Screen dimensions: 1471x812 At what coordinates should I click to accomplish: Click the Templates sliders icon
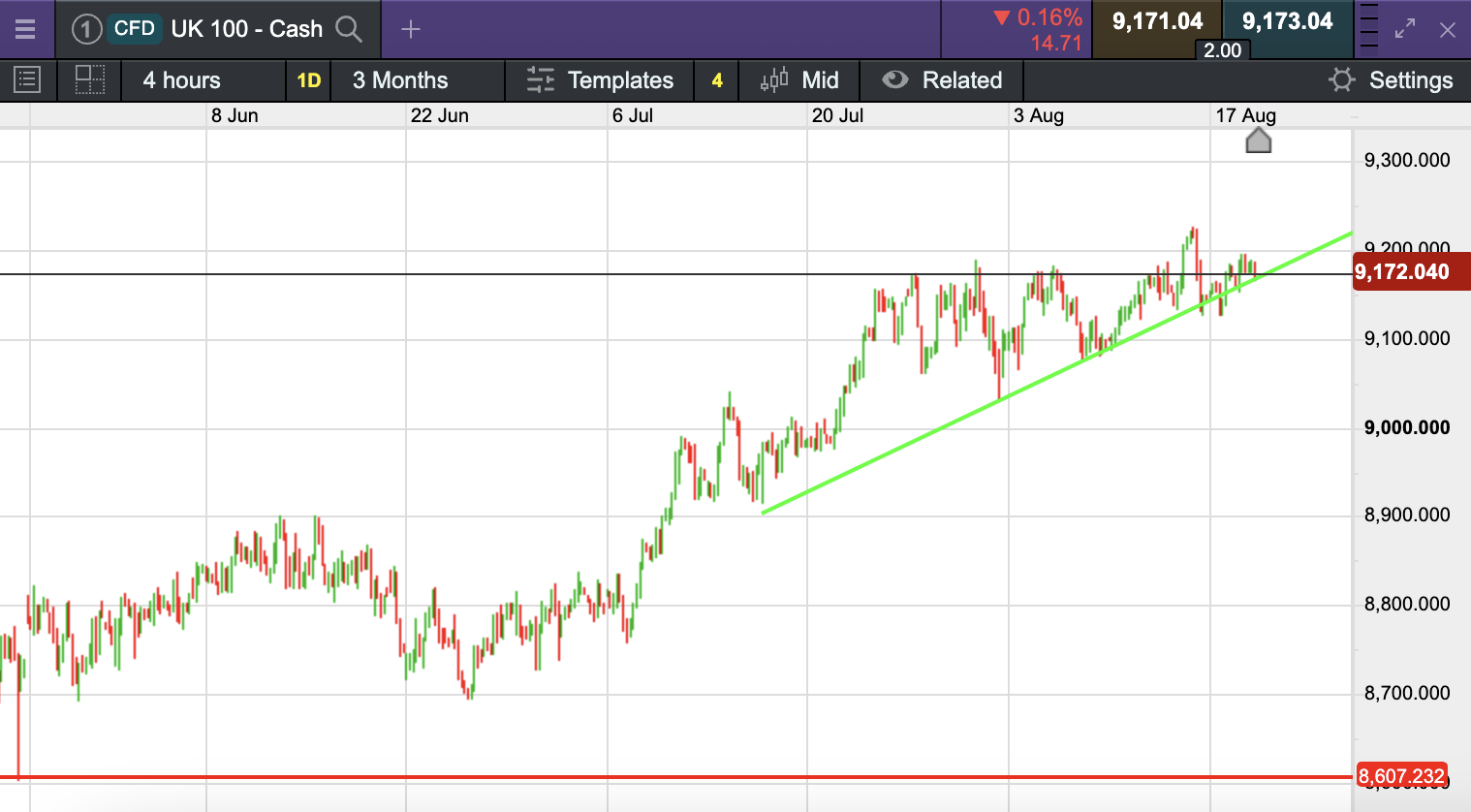pos(540,80)
